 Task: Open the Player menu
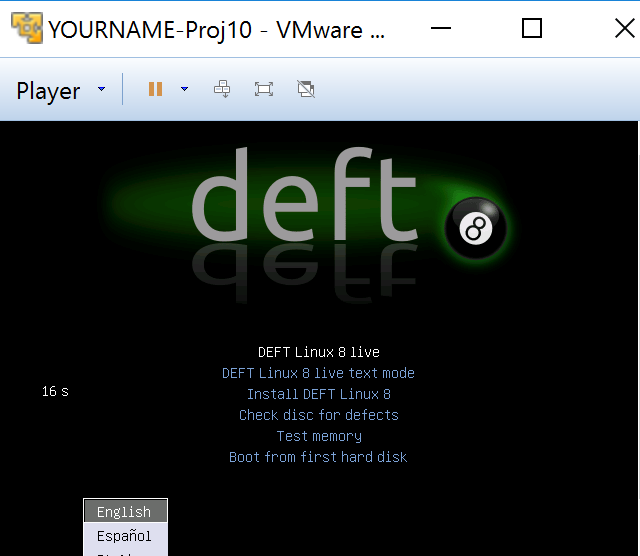click(48, 91)
